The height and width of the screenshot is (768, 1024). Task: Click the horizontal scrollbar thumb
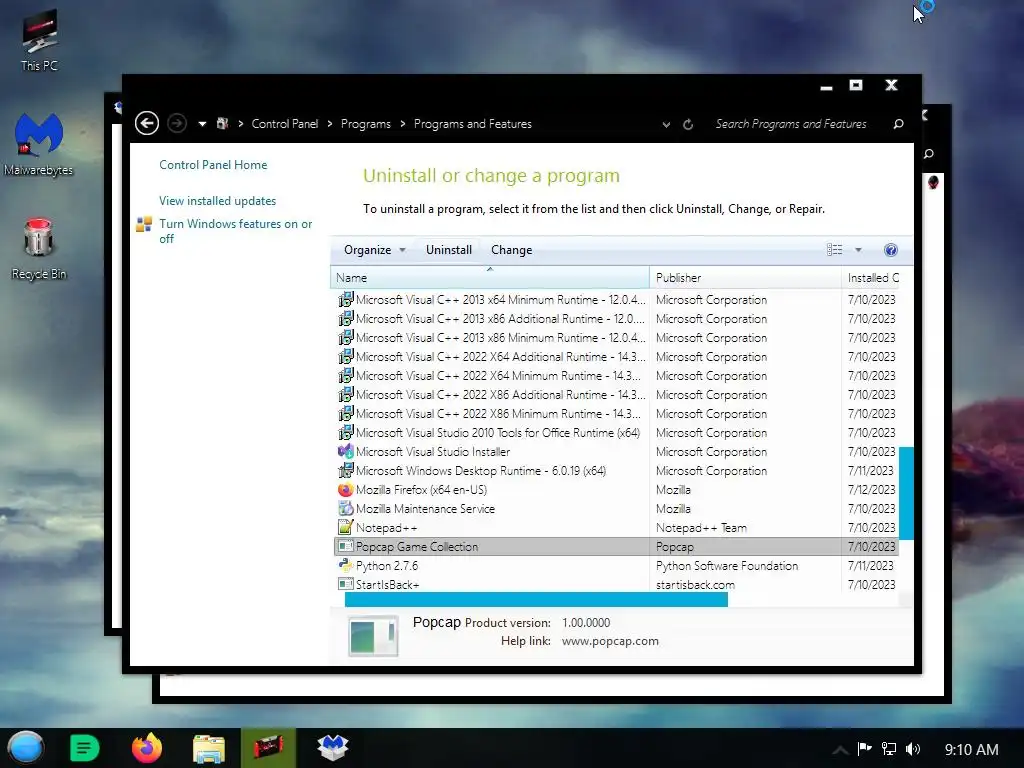tap(536, 600)
